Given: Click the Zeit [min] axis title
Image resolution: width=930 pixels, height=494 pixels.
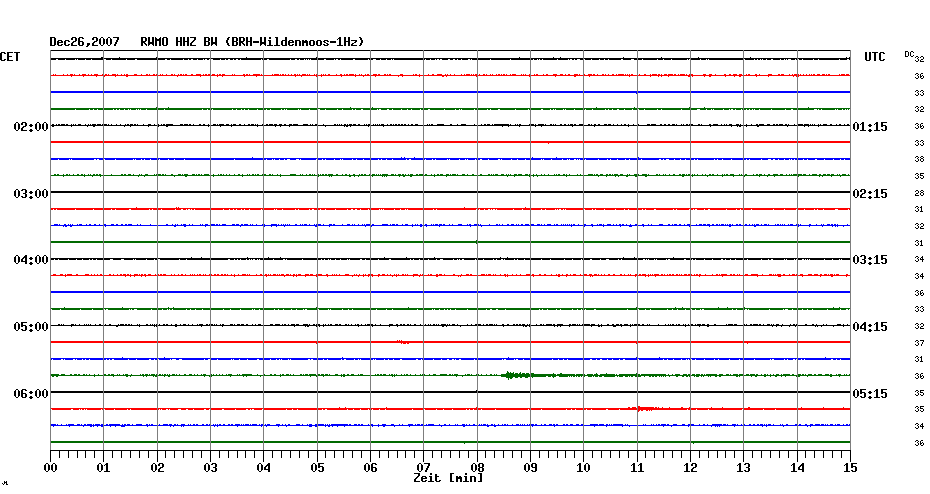Looking at the screenshot, I should coord(448,478).
